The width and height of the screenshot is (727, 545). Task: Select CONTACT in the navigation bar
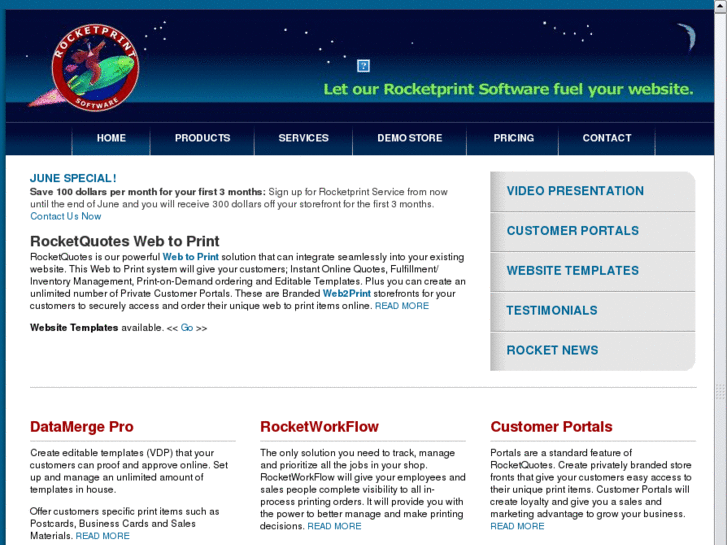[607, 138]
